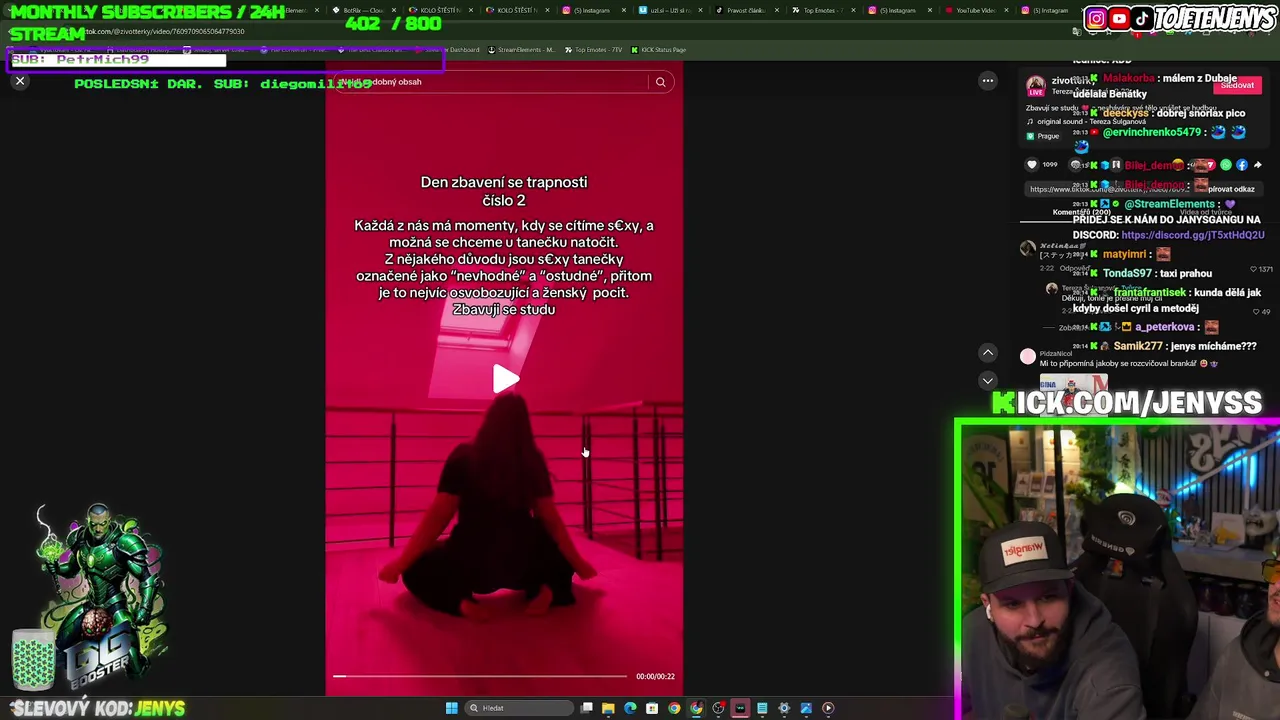The height and width of the screenshot is (720, 1280).
Task: Switch to the Videa od tvůrce tab
Action: [x=1206, y=212]
